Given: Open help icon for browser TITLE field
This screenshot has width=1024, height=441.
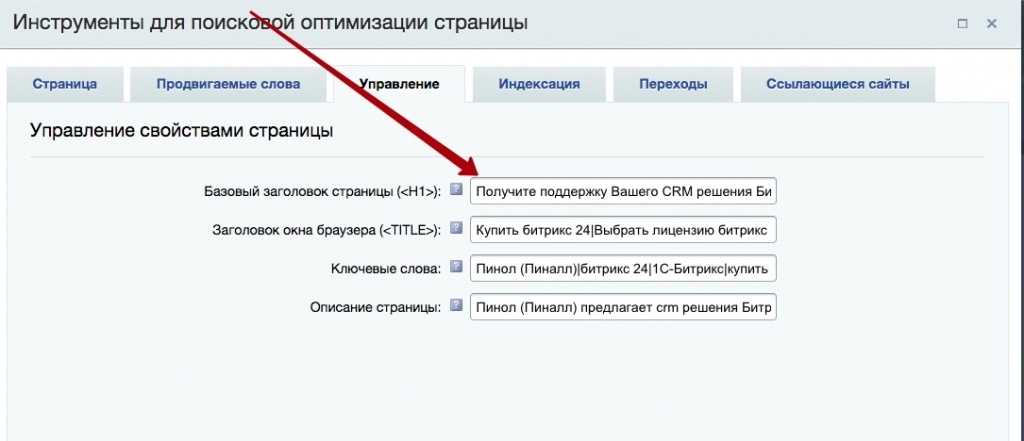Looking at the screenshot, I should click(x=456, y=228).
